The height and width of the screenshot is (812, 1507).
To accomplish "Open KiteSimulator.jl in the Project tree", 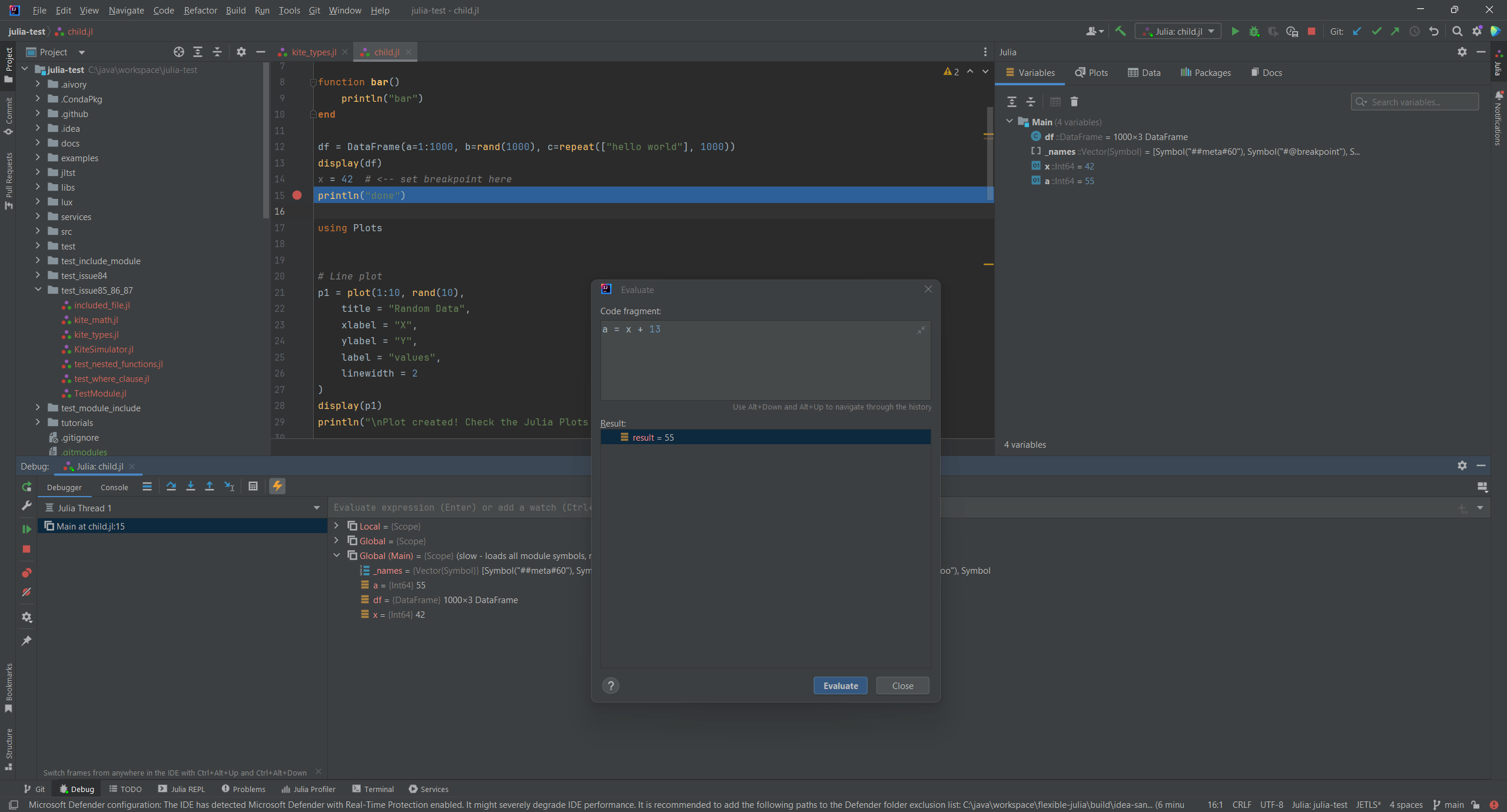I will click(x=104, y=349).
